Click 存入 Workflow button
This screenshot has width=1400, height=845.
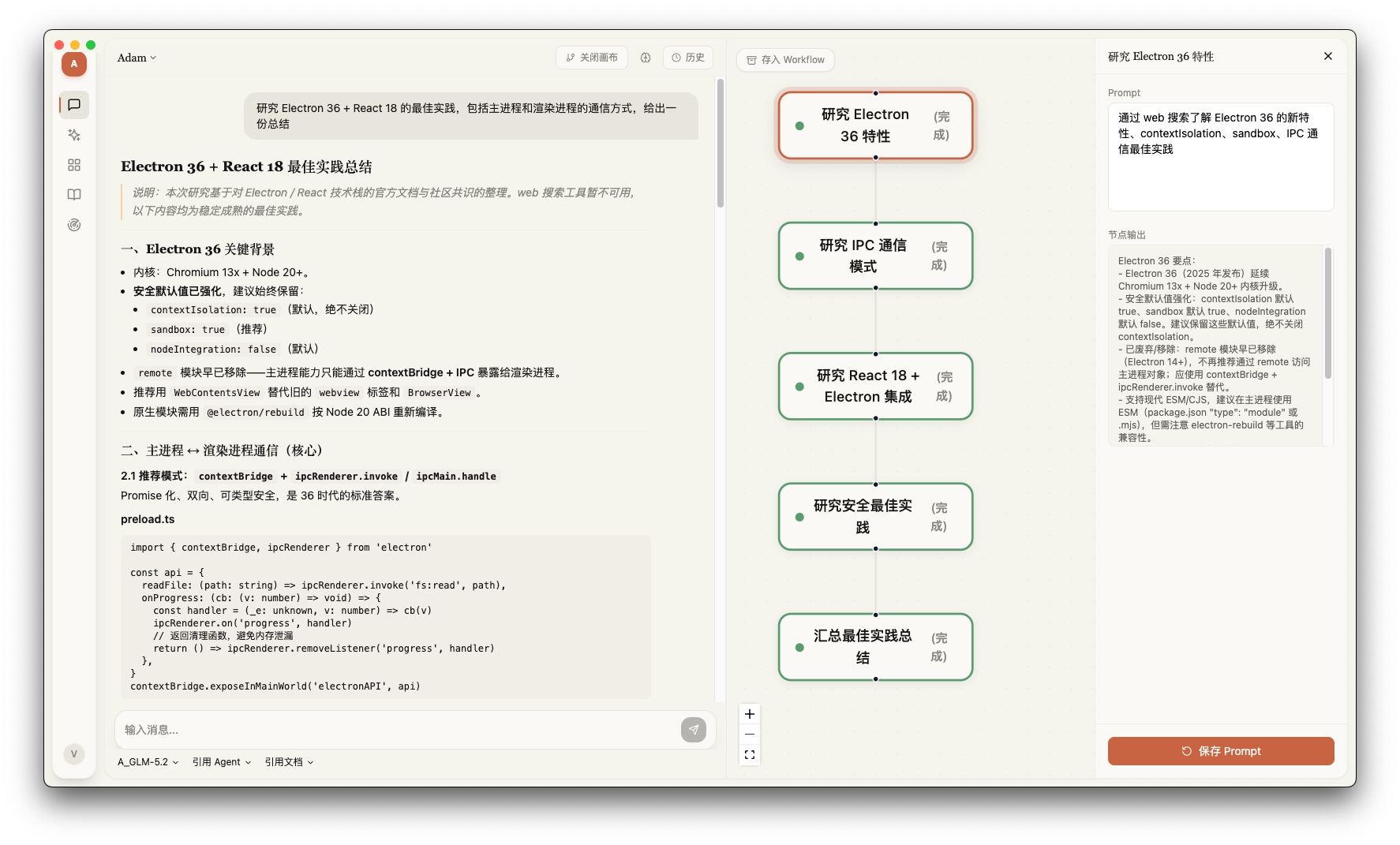(x=785, y=60)
